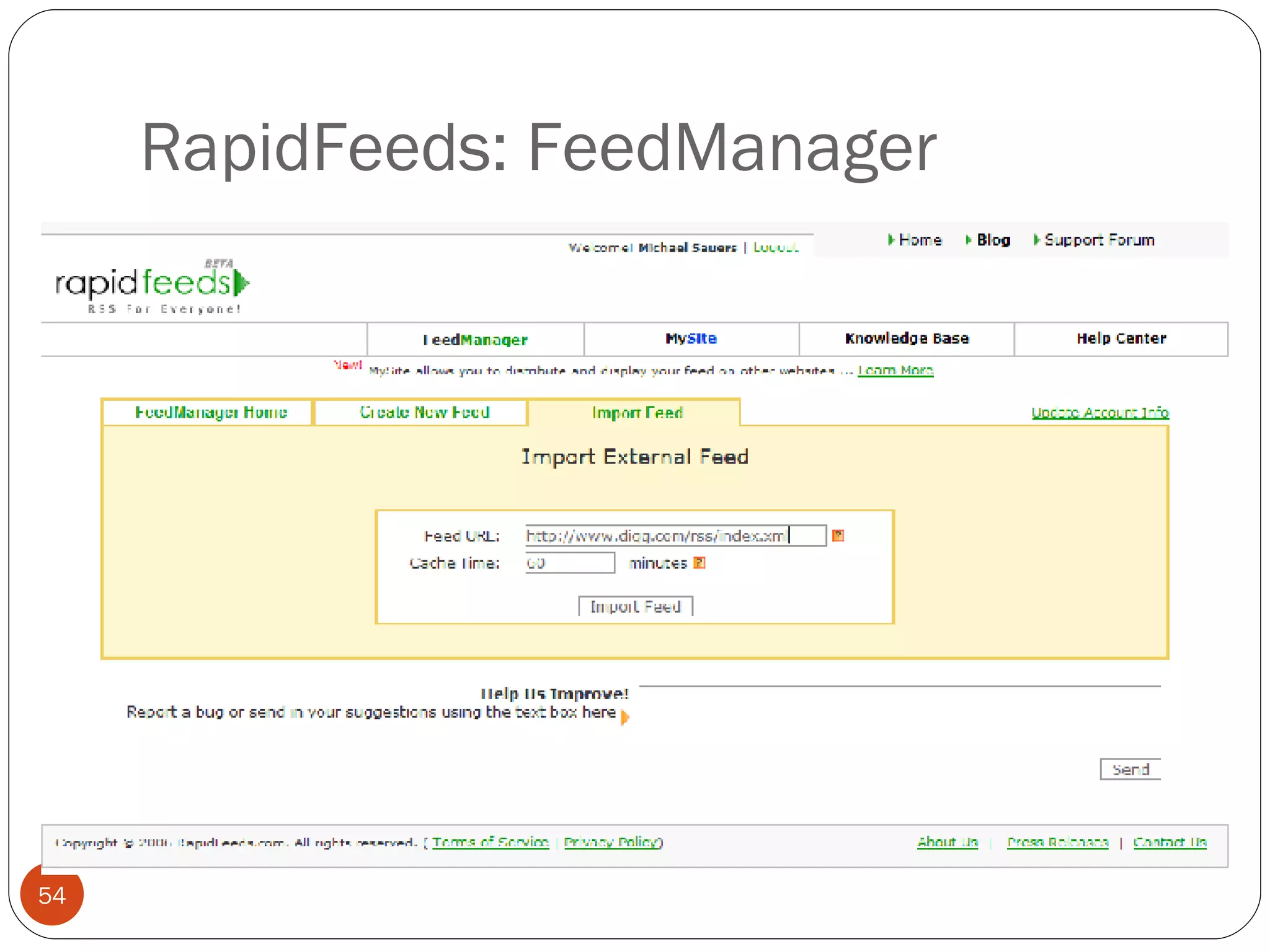Click the feedback text box area

pos(900,719)
